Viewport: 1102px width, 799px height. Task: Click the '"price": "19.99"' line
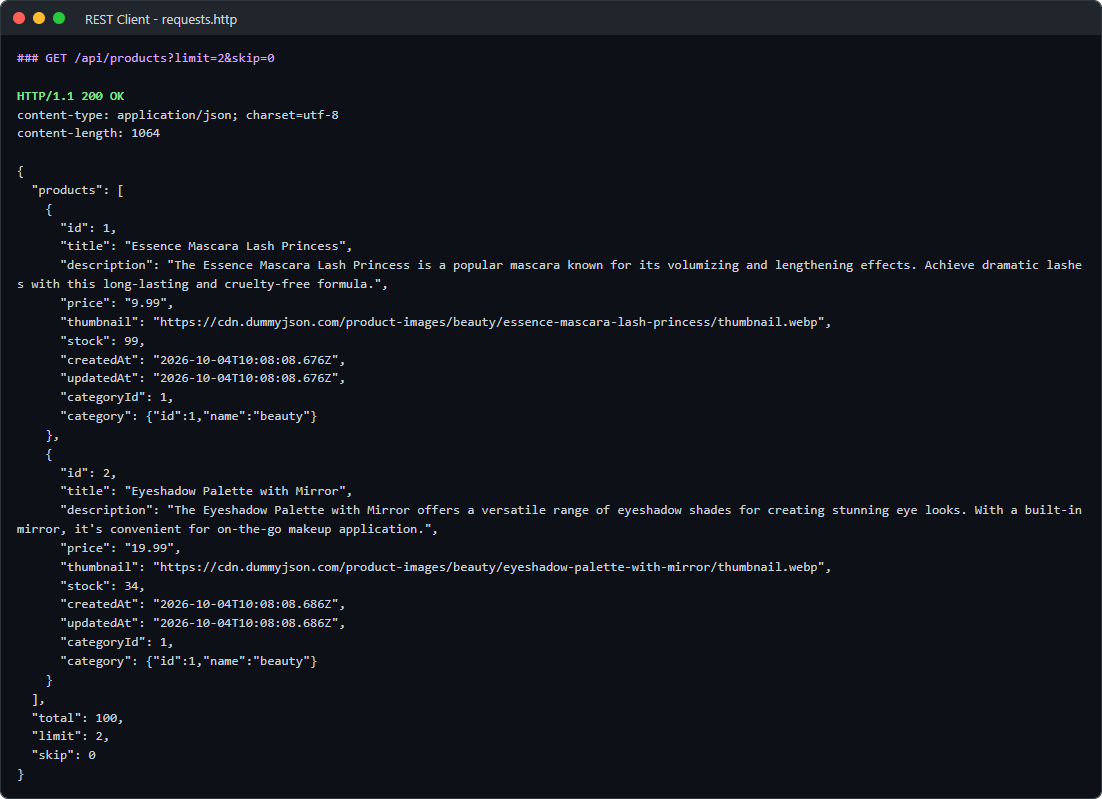pyautogui.click(x=120, y=548)
